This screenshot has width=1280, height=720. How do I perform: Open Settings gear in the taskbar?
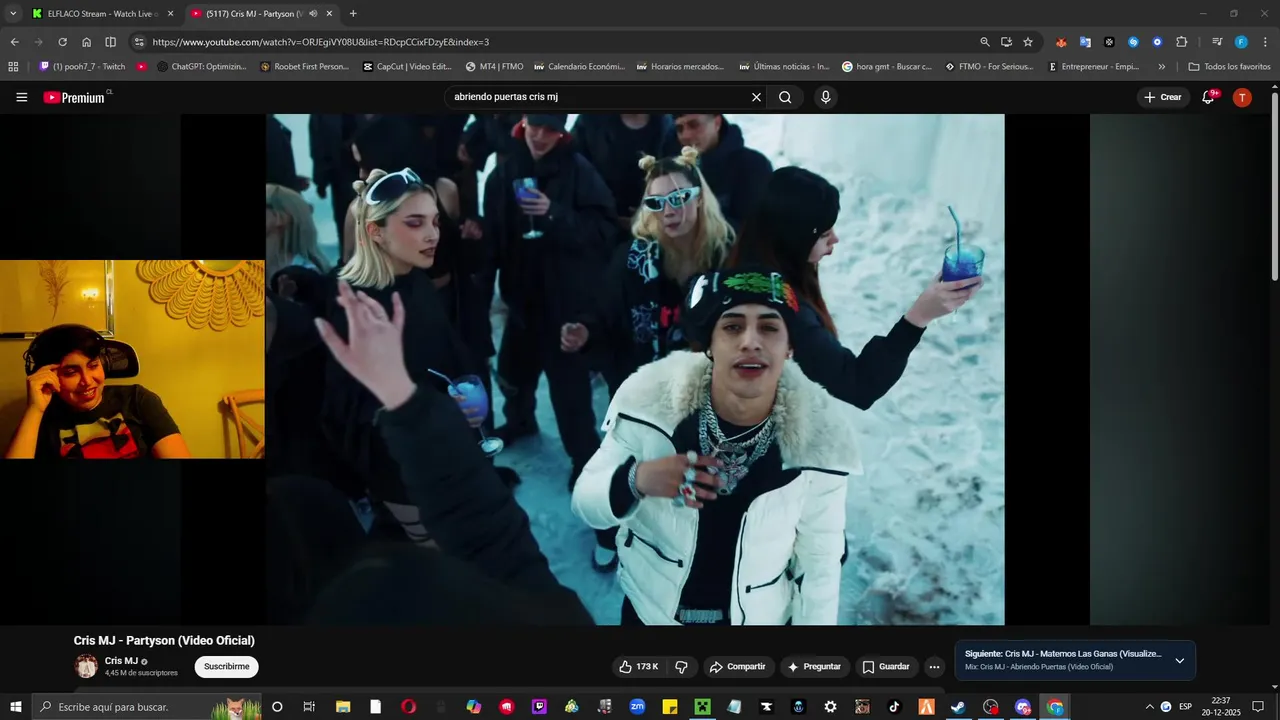[830, 707]
